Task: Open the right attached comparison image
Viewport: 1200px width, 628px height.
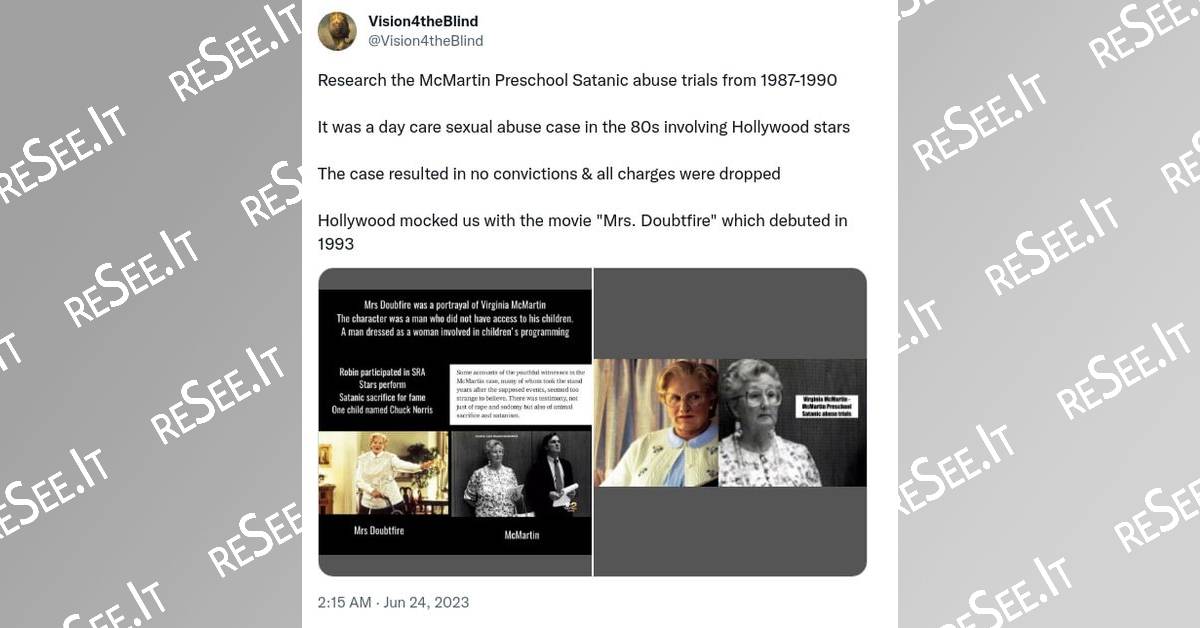Action: (730, 422)
